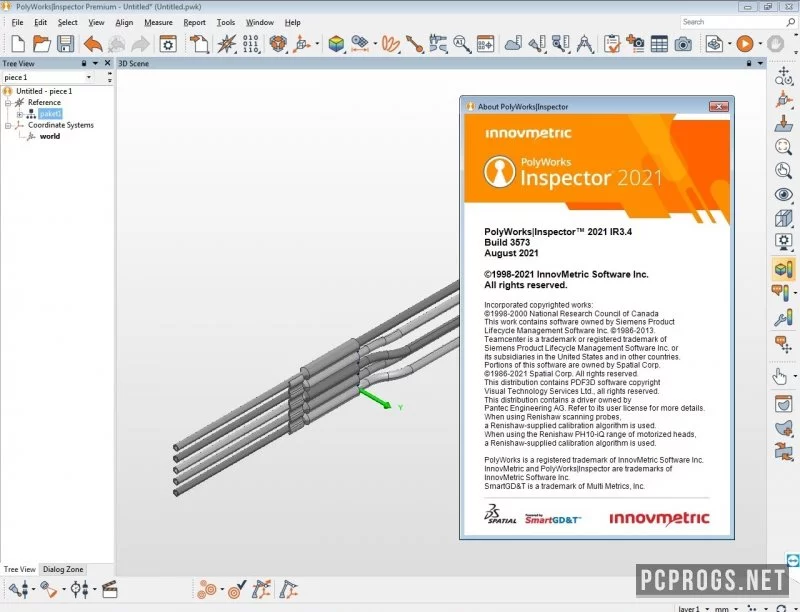800x612 pixels.
Task: Click the drafting compass tool icon
Action: point(585,44)
